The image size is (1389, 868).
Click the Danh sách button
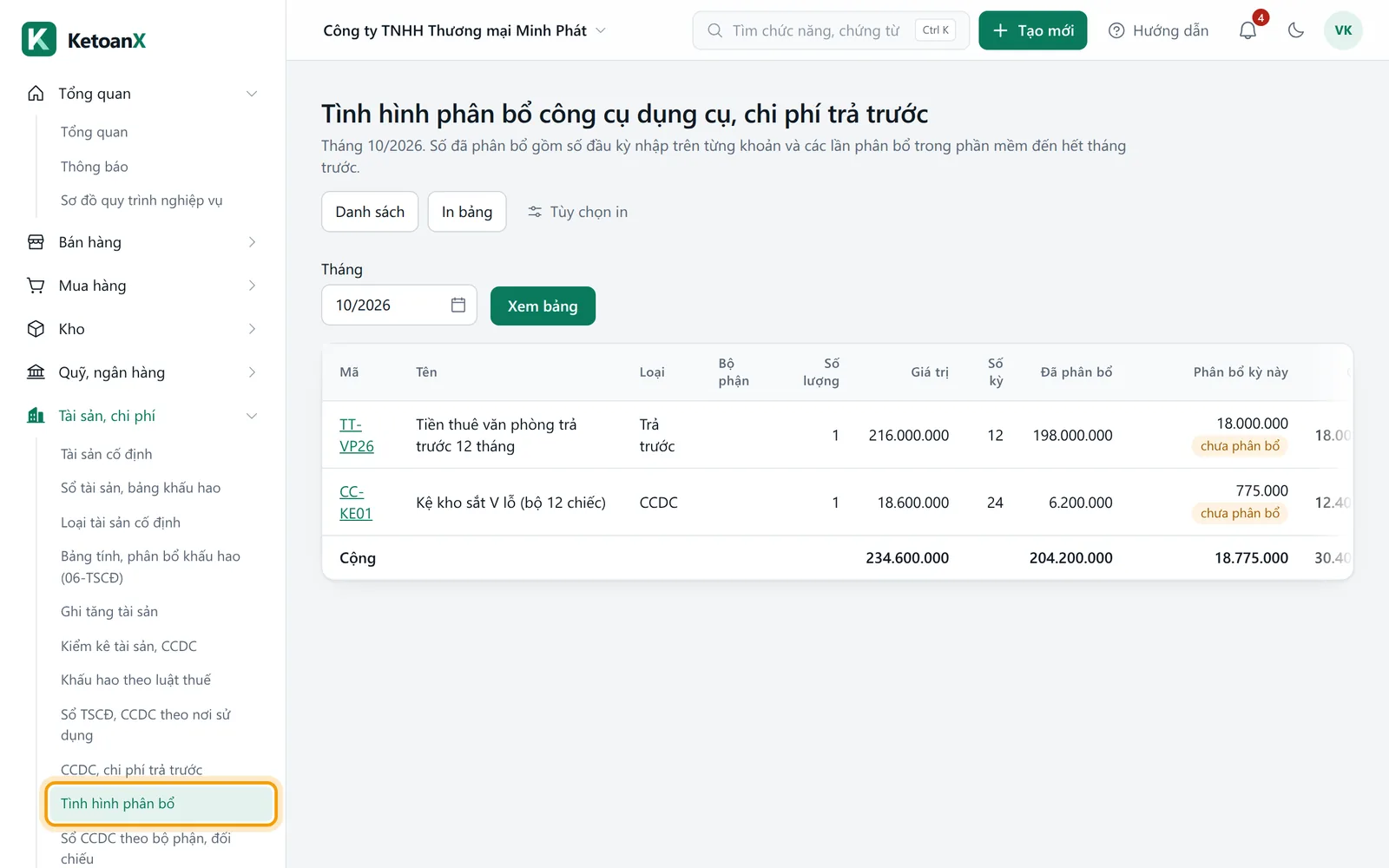point(370,212)
